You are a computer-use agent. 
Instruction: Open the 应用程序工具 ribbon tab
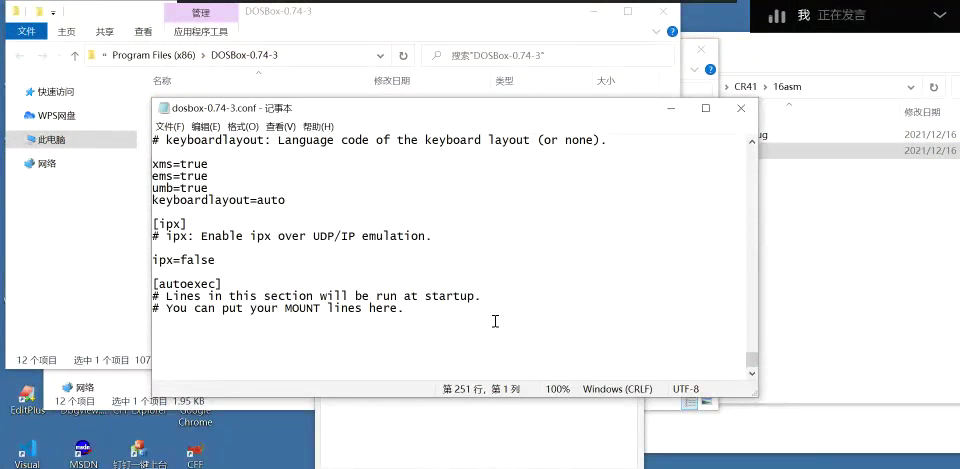click(x=201, y=32)
